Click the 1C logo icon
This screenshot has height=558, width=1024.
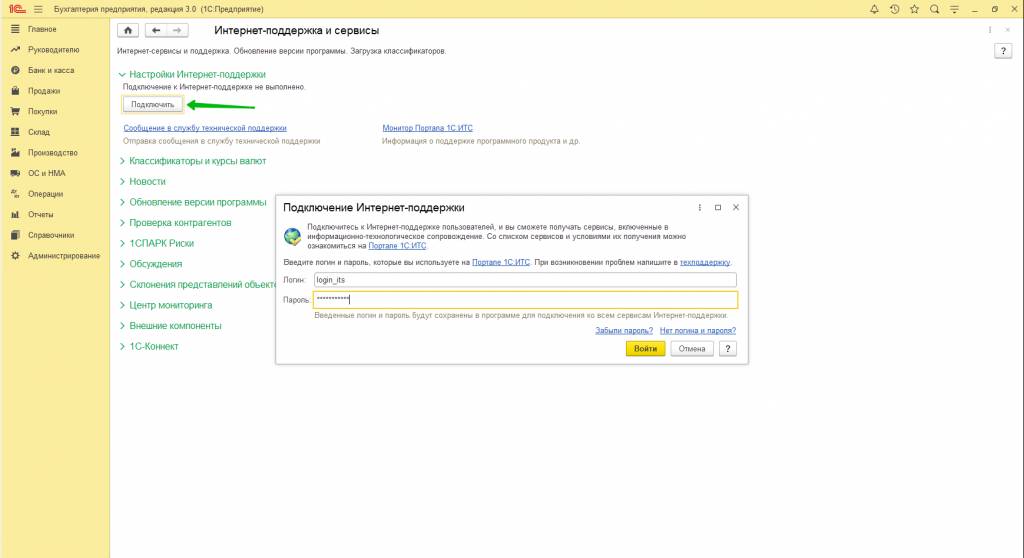[x=17, y=9]
